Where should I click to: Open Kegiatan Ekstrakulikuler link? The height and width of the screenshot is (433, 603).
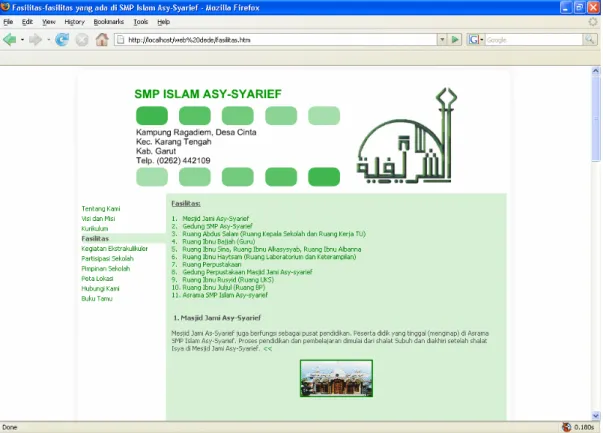115,249
